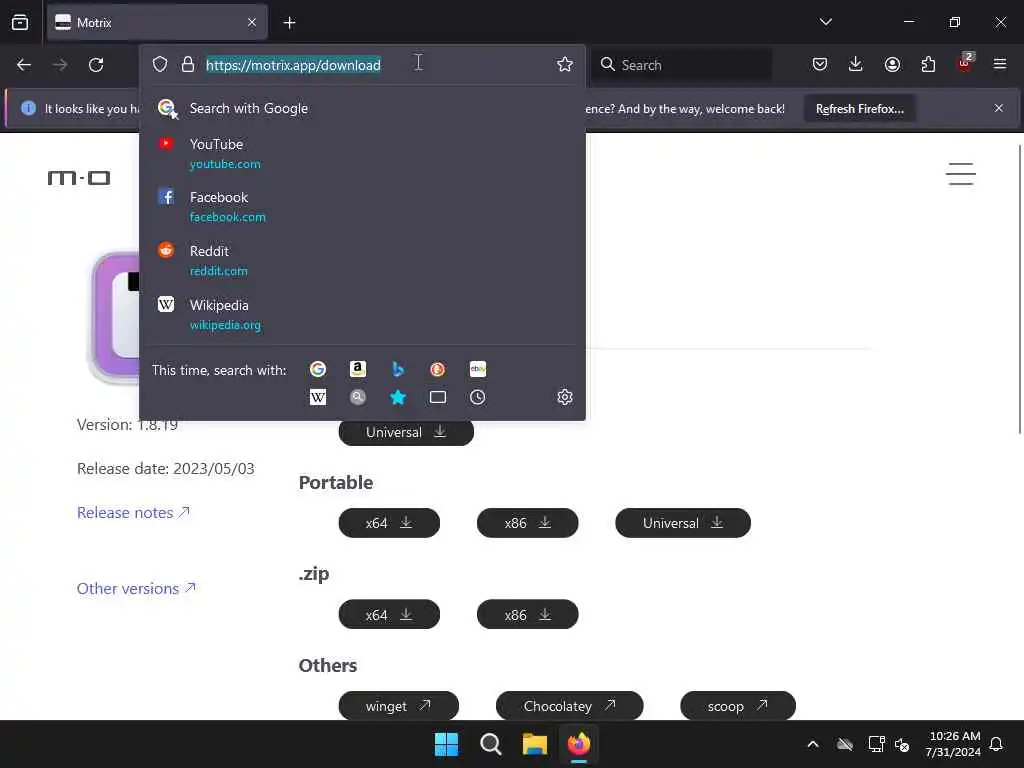Close the Motrix tab
Viewport: 1024px width, 768px height.
(252, 23)
